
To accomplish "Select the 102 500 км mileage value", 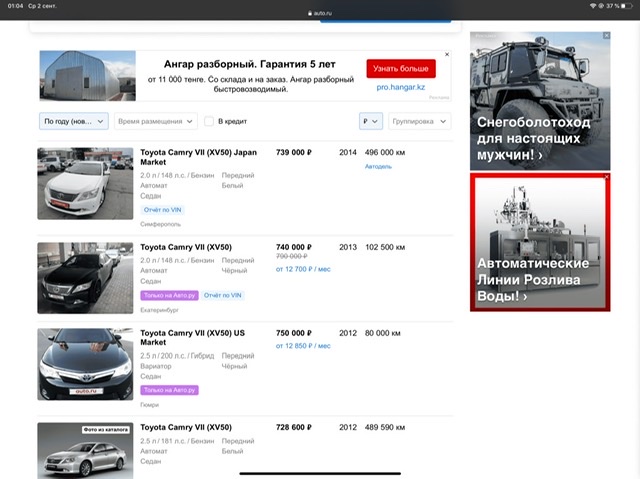I will click(x=385, y=247).
